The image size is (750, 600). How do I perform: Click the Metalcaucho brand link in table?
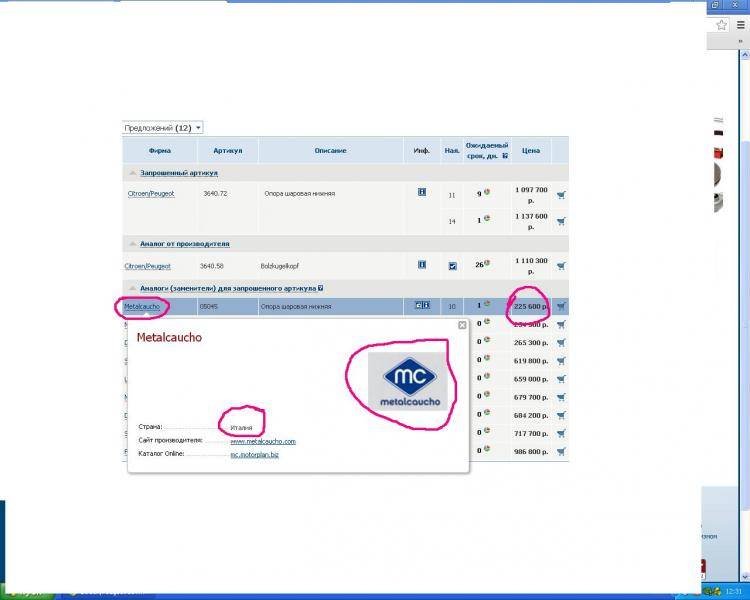142,306
